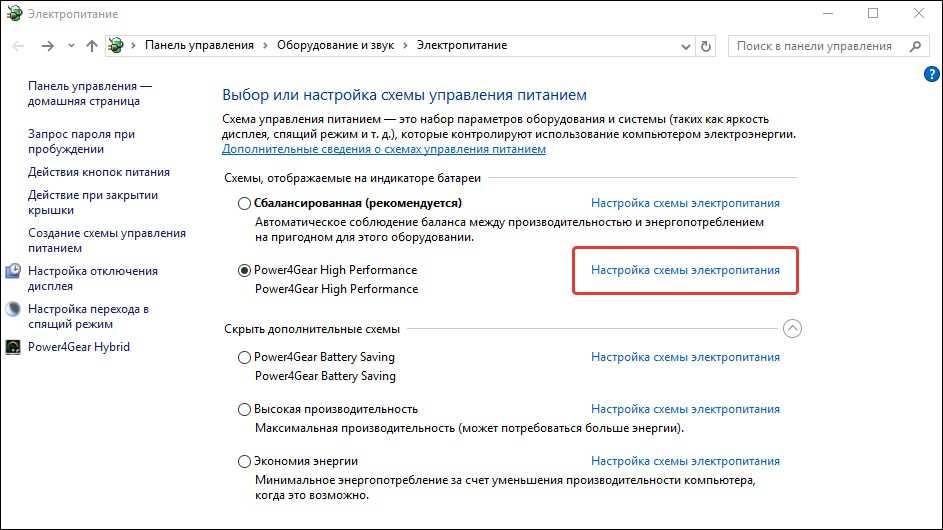Select the Power4Gear Battery Saving radio button
Image resolution: width=943 pixels, height=530 pixels.
point(245,357)
